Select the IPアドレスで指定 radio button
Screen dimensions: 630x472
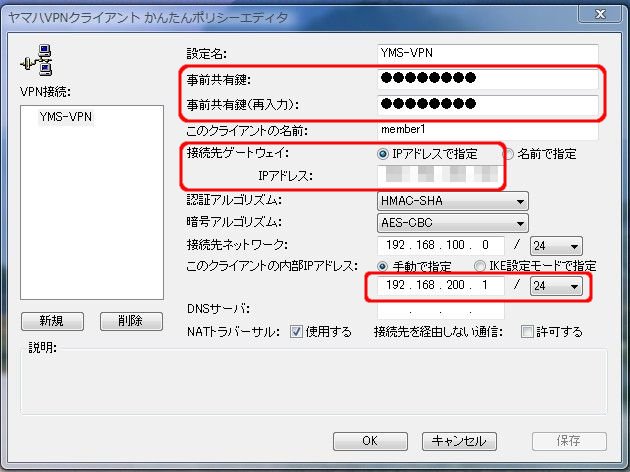383,155
